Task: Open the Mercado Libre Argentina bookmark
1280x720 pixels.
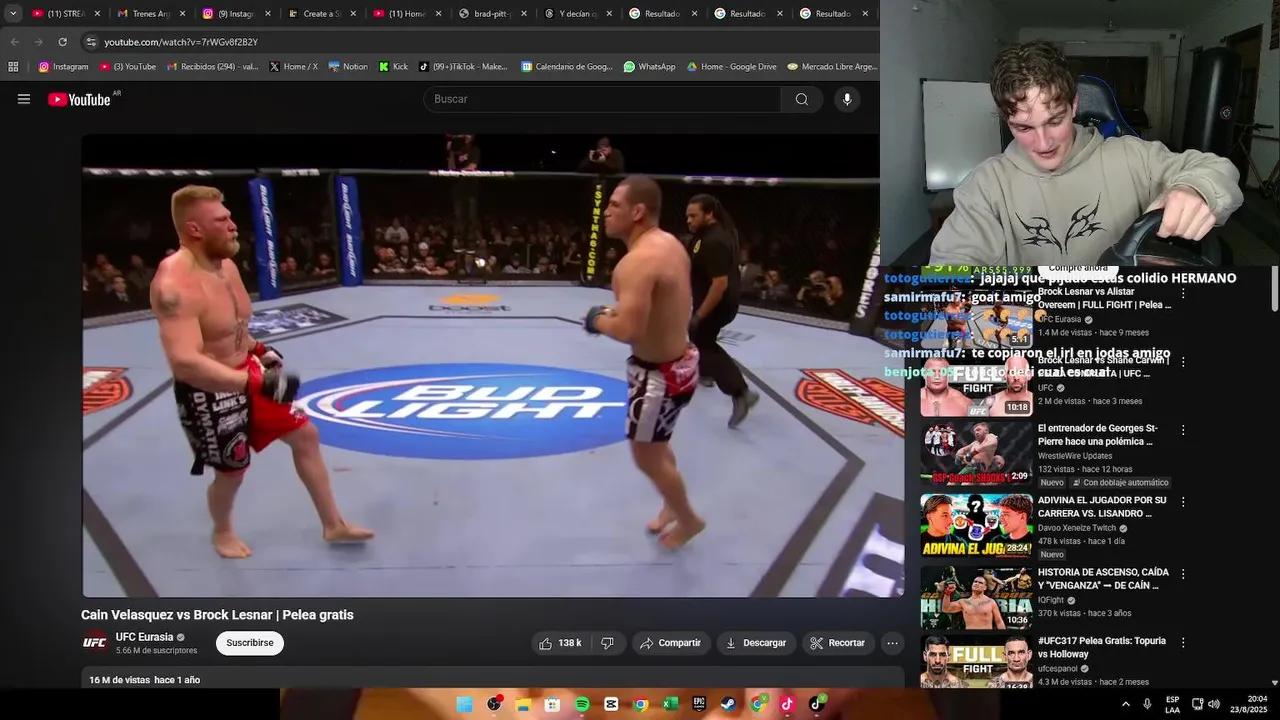Action: coord(832,67)
